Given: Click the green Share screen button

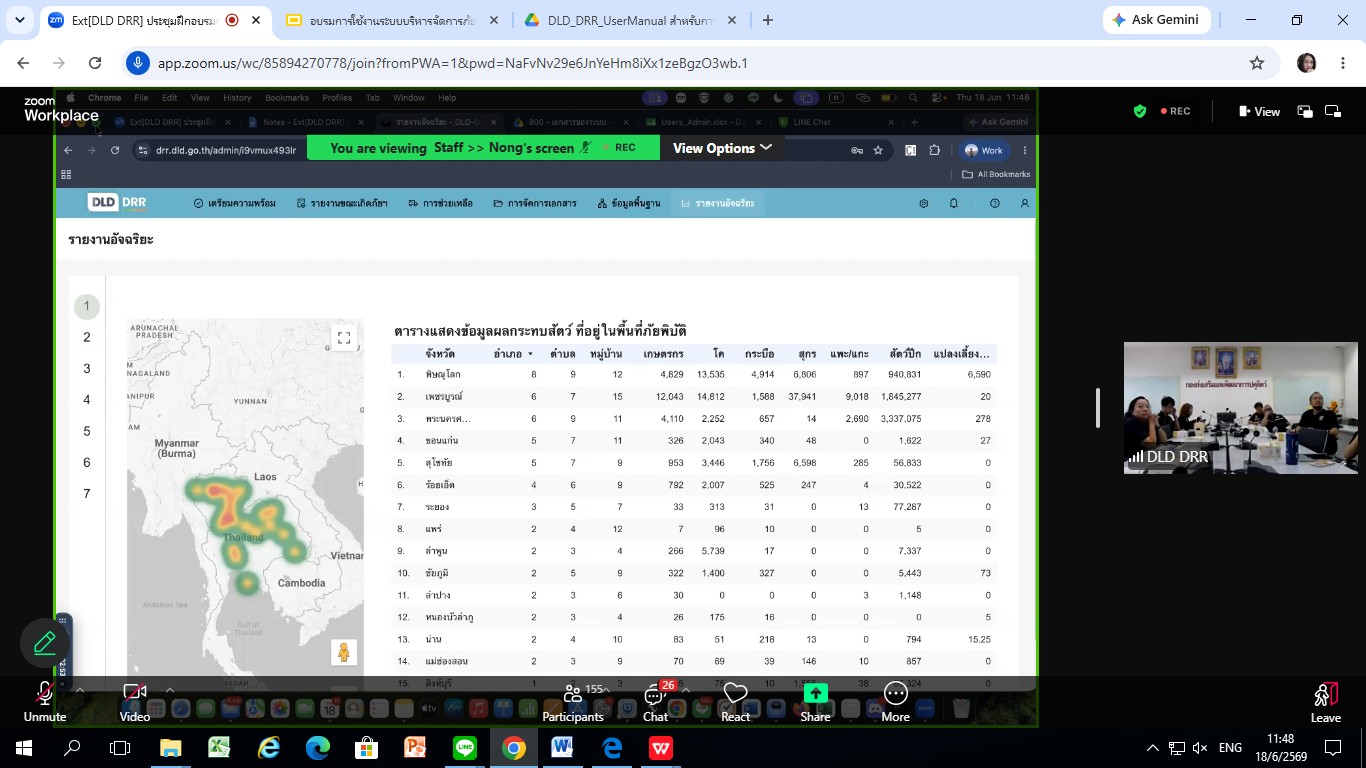Looking at the screenshot, I should [x=815, y=702].
